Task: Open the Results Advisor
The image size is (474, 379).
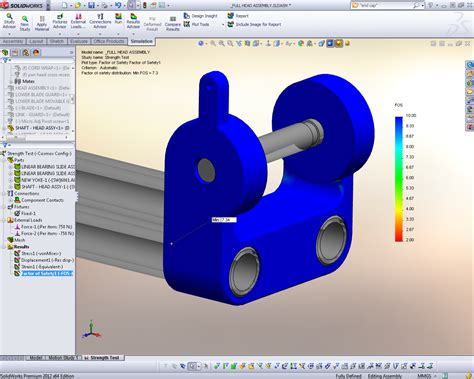Action: pyautogui.click(x=133, y=21)
